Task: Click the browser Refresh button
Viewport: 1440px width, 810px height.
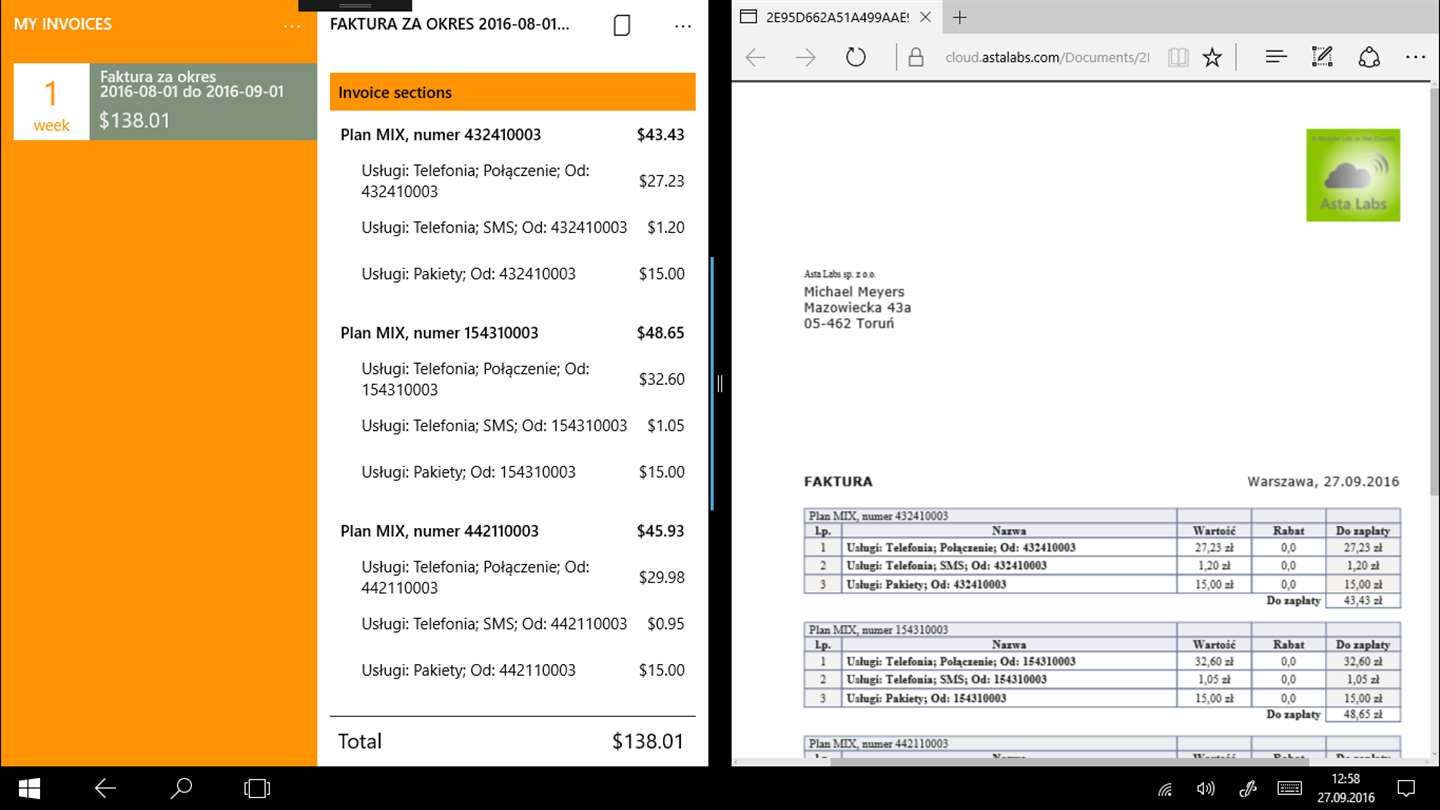Action: click(855, 57)
